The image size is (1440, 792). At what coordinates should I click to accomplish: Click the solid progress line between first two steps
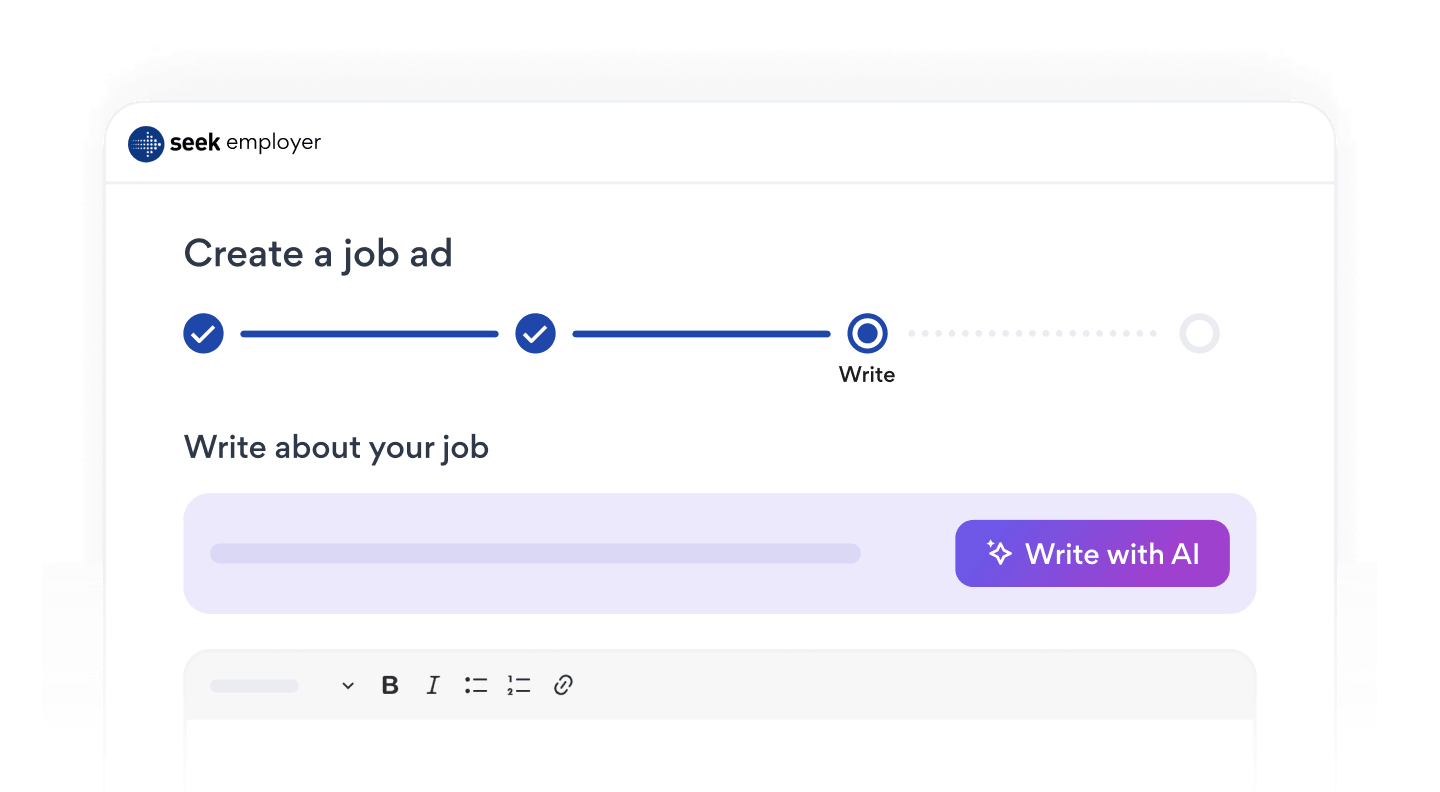pos(369,334)
